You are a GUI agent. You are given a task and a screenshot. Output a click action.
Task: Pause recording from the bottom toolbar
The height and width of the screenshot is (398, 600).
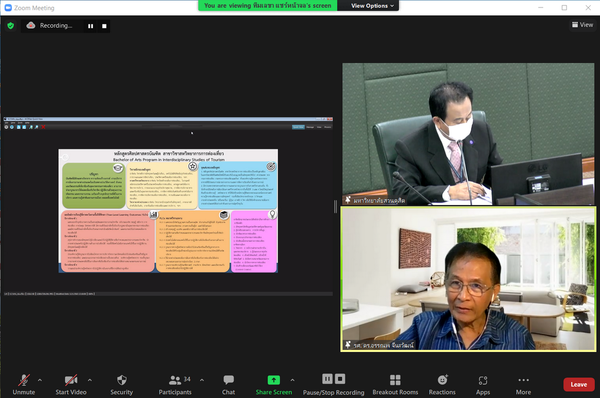327,379
